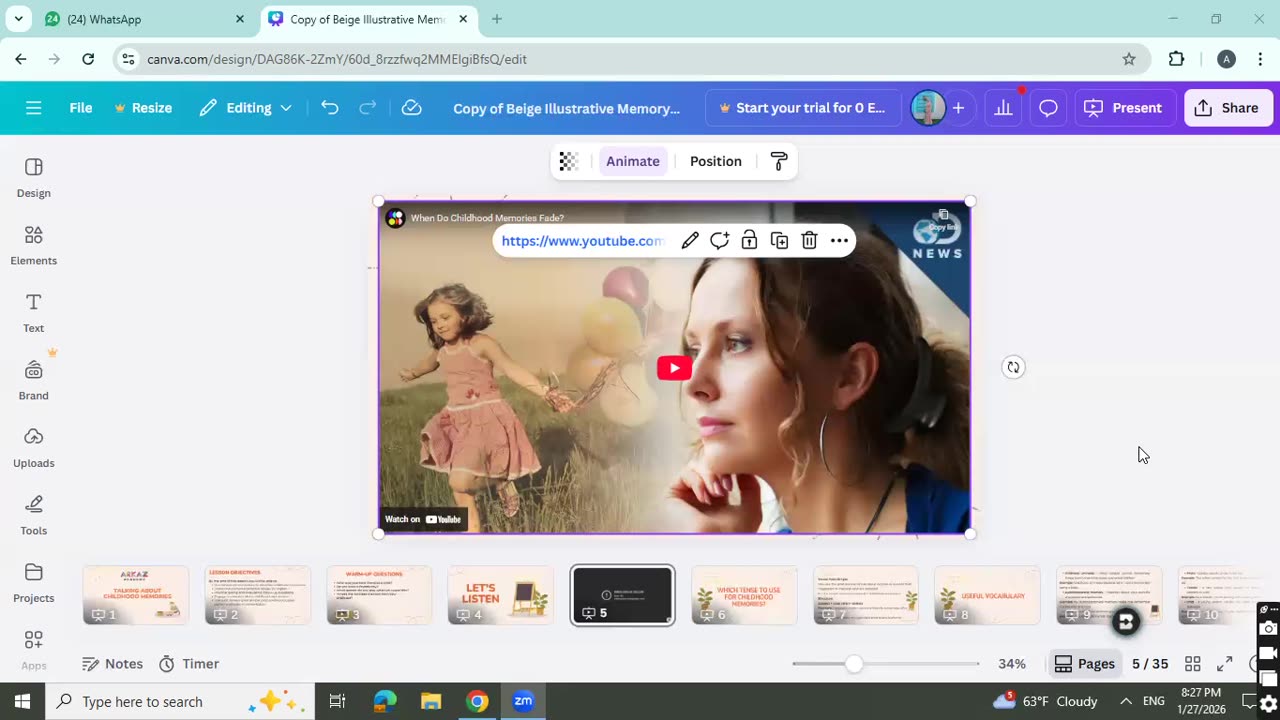This screenshot has height=720, width=1280.
Task: Expand the Editing mode dropdown
Action: (245, 108)
